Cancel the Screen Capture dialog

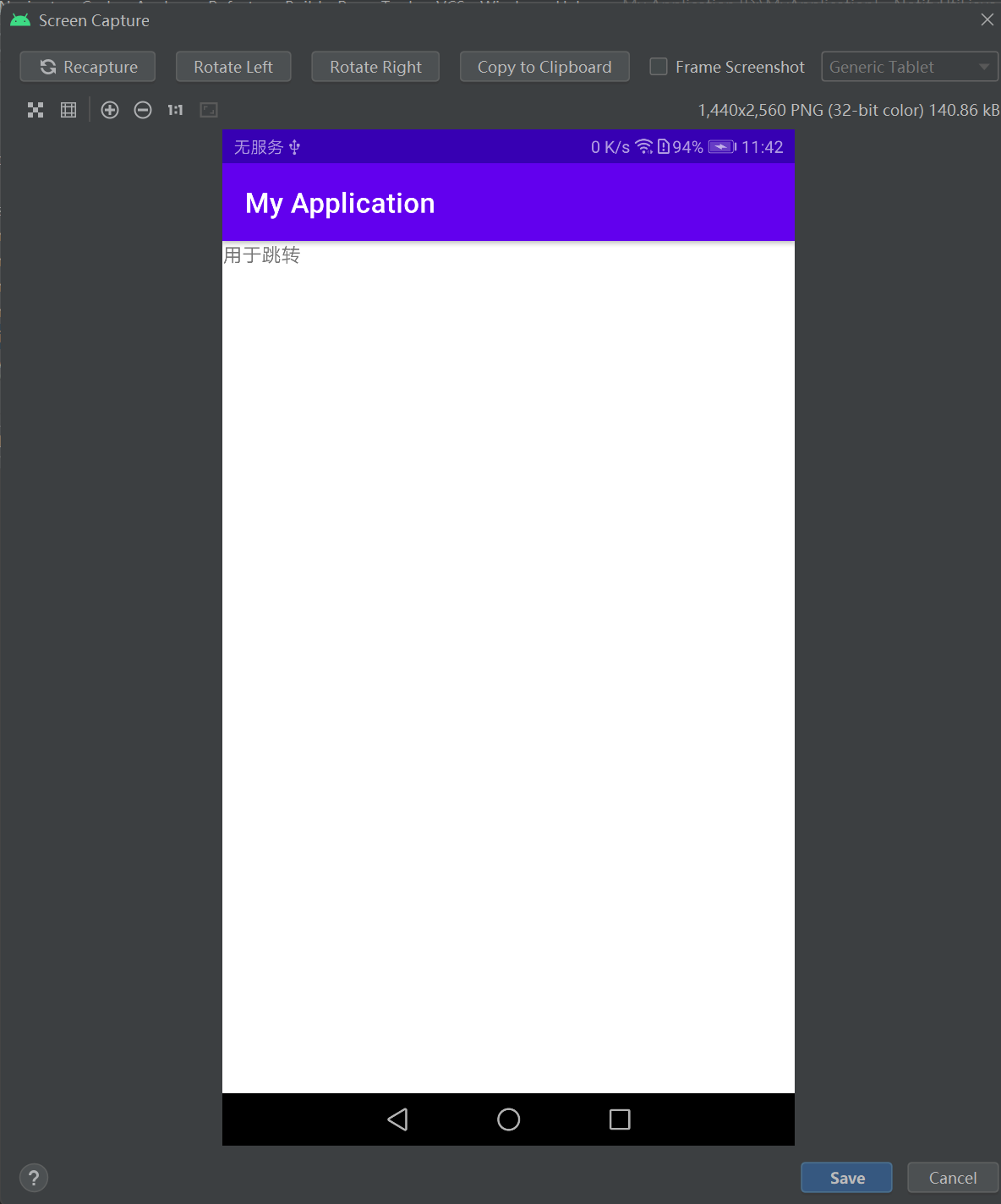tap(953, 1178)
